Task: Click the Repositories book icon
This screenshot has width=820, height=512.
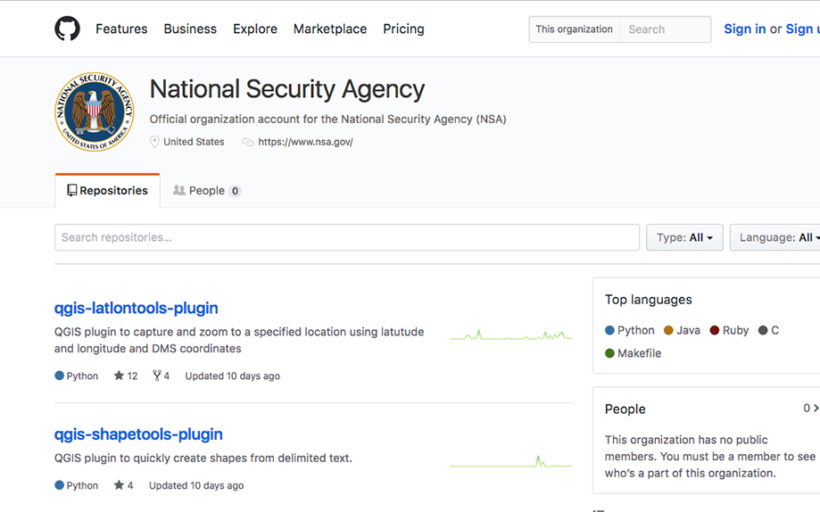Action: pos(72,190)
